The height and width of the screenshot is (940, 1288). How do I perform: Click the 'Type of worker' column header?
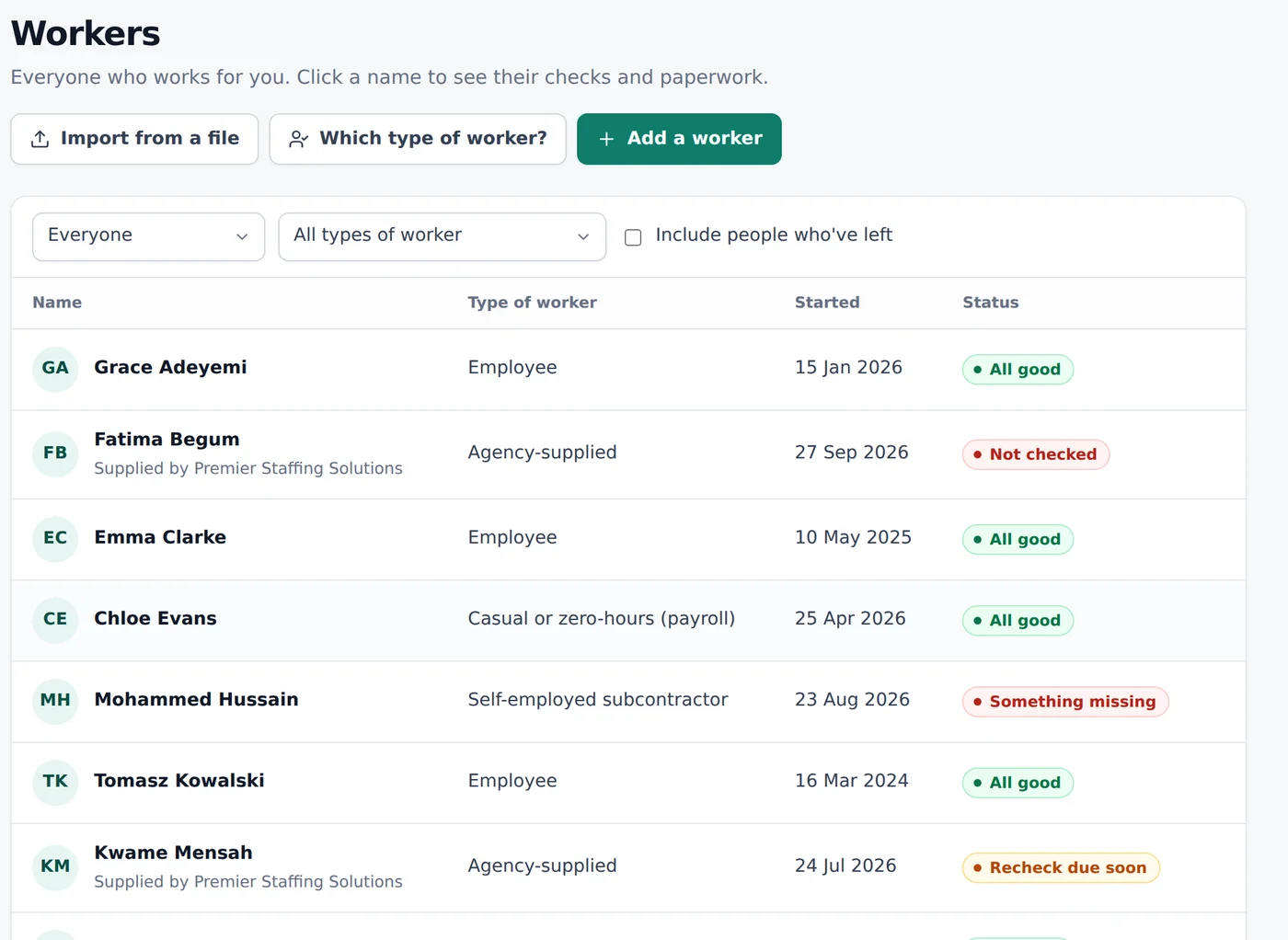pyautogui.click(x=532, y=303)
